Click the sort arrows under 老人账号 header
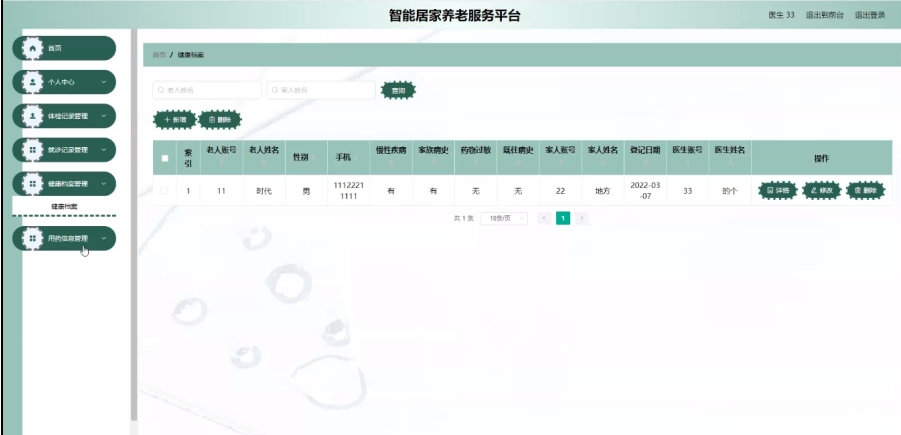901x435 pixels. tap(221, 163)
